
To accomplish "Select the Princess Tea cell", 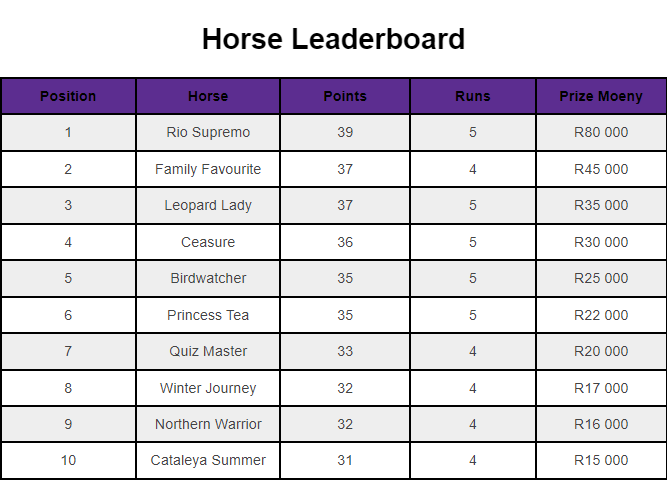I will coord(208,315).
